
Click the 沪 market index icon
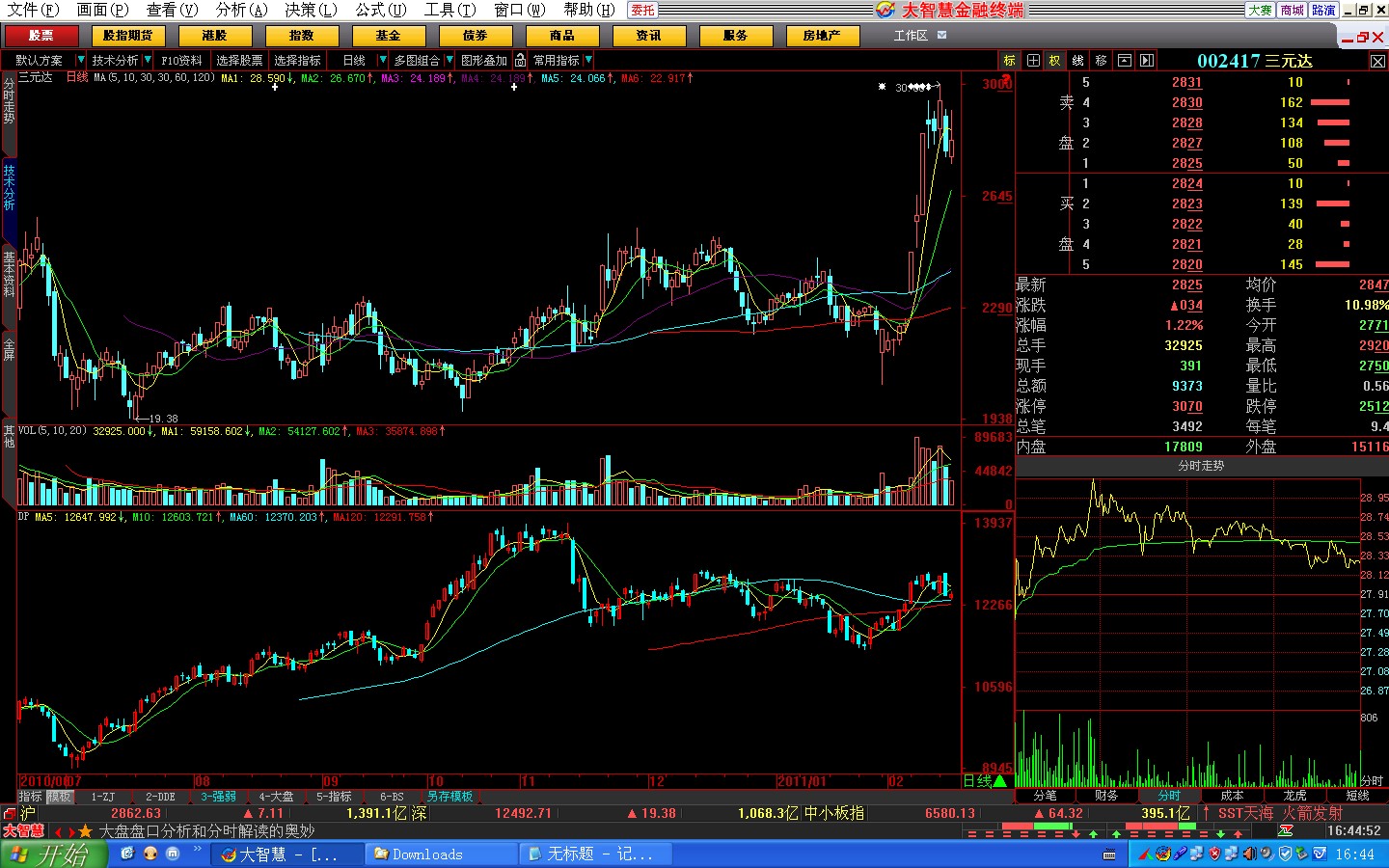tap(28, 813)
